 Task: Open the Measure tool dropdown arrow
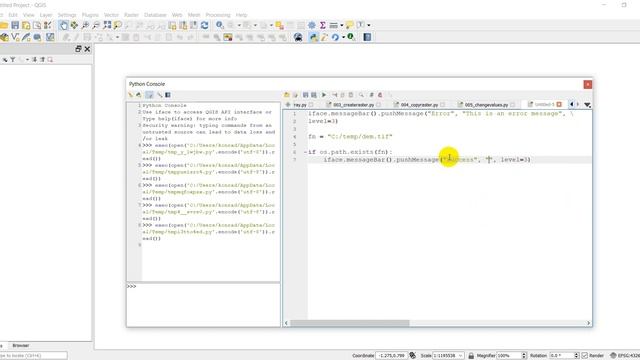coord(342,25)
